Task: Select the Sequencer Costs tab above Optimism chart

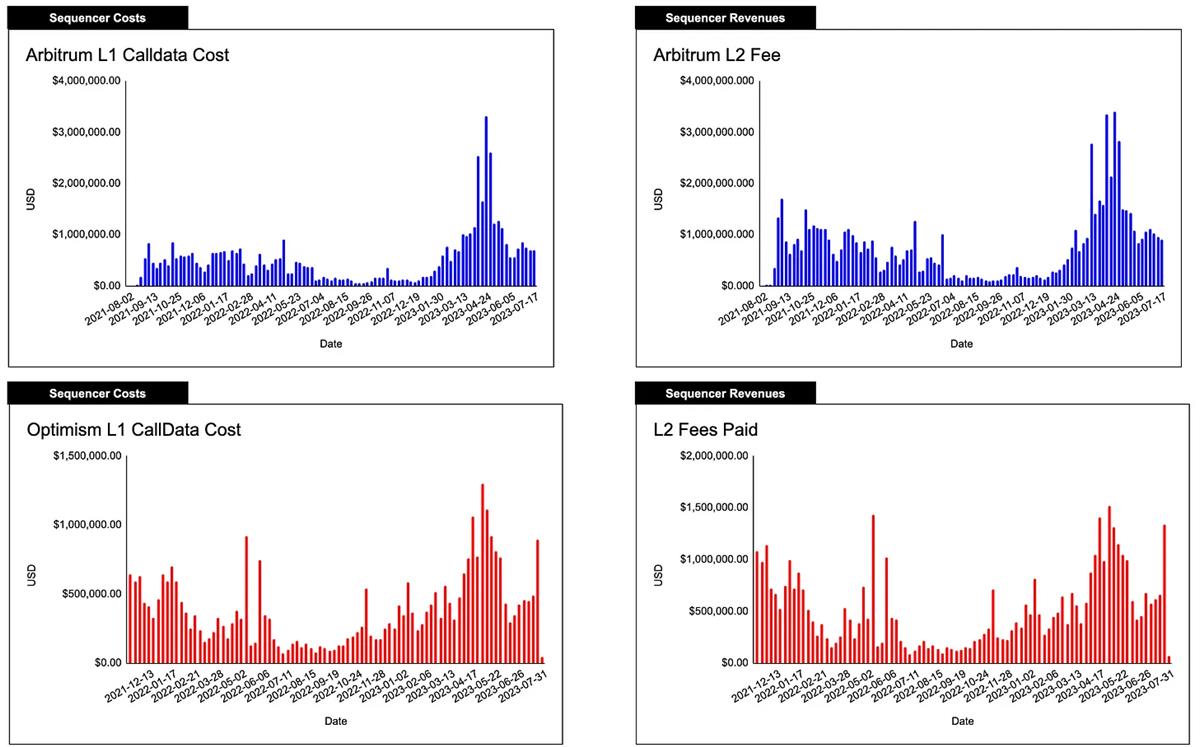Action: click(97, 393)
